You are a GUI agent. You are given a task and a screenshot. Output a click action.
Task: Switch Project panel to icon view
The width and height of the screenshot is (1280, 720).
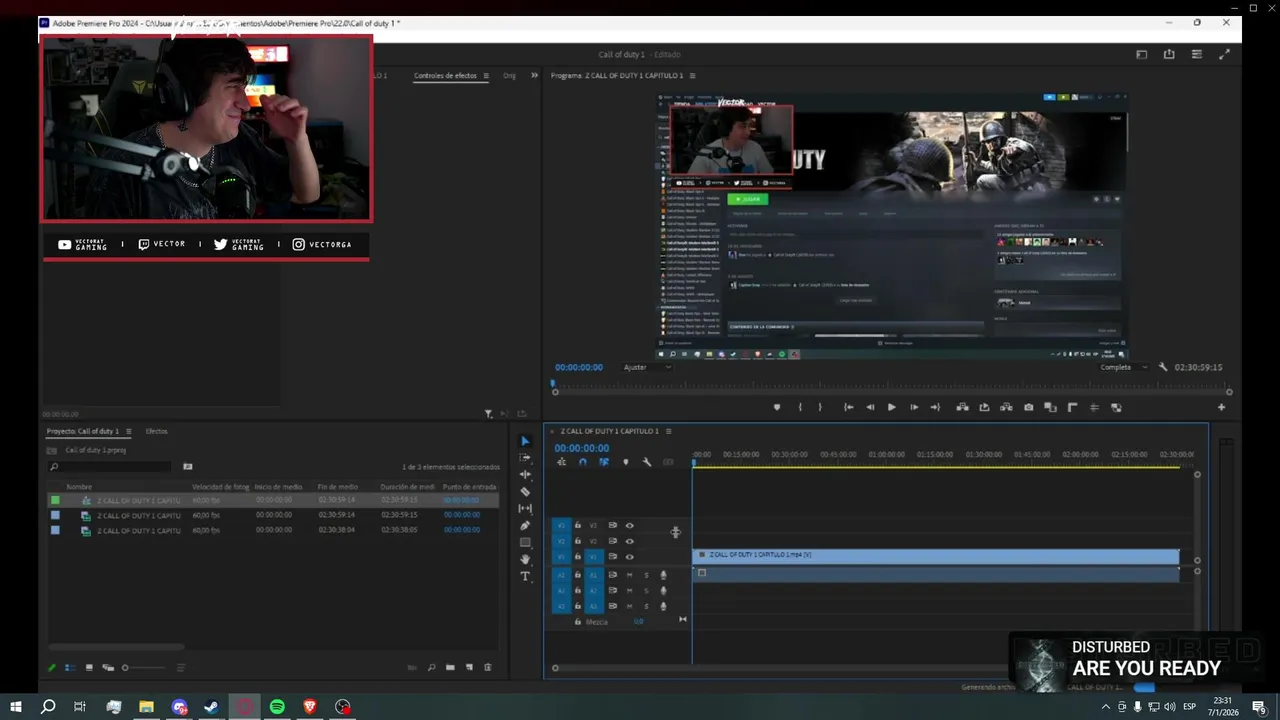click(x=89, y=667)
